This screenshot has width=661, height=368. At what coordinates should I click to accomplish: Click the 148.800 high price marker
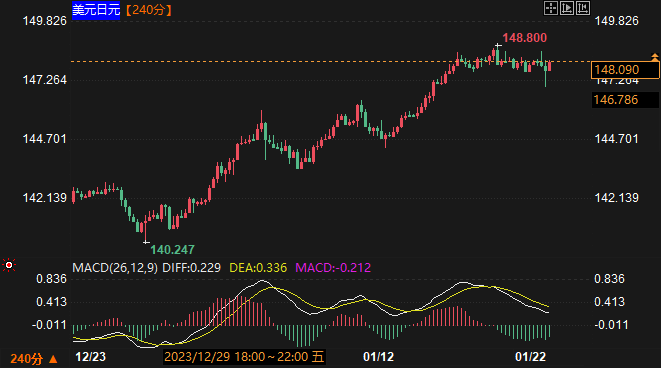(524, 38)
